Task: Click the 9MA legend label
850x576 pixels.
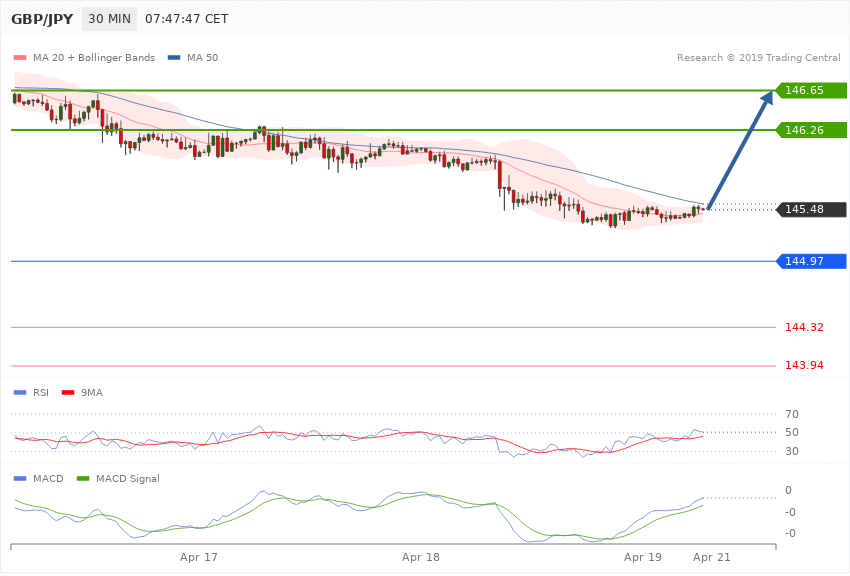Action: click(x=92, y=393)
